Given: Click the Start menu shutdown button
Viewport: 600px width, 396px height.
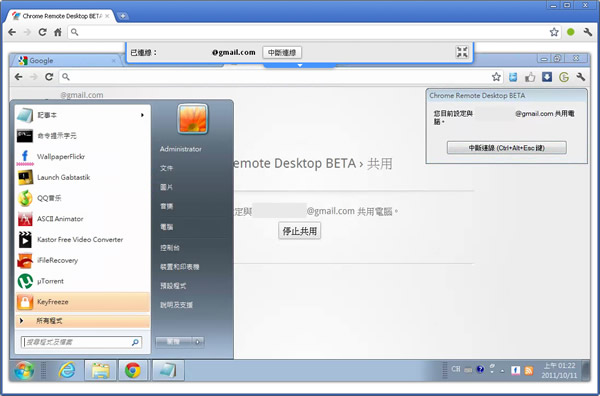Looking at the screenshot, I should click(x=174, y=342).
